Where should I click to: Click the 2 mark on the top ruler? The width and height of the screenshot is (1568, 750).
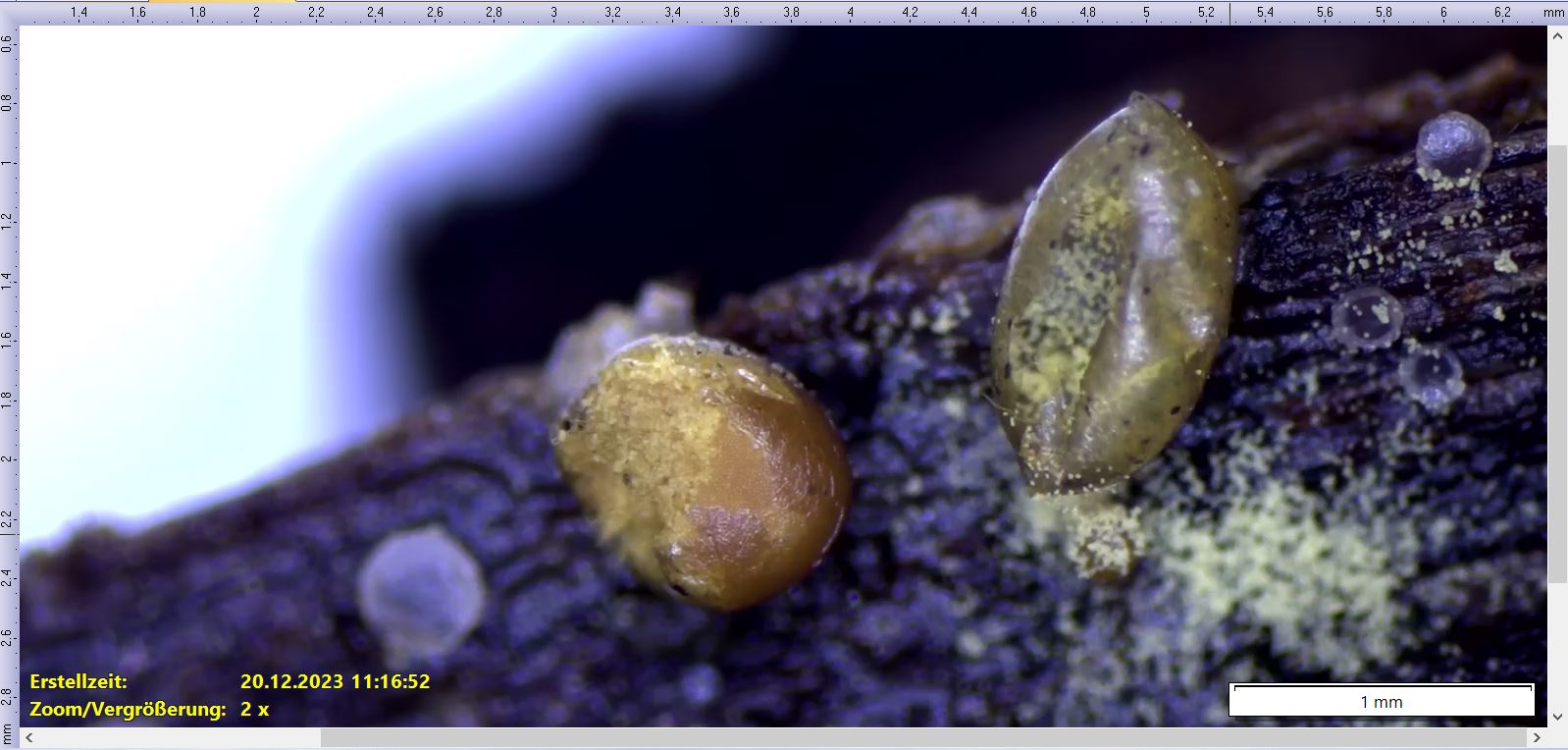click(x=256, y=12)
